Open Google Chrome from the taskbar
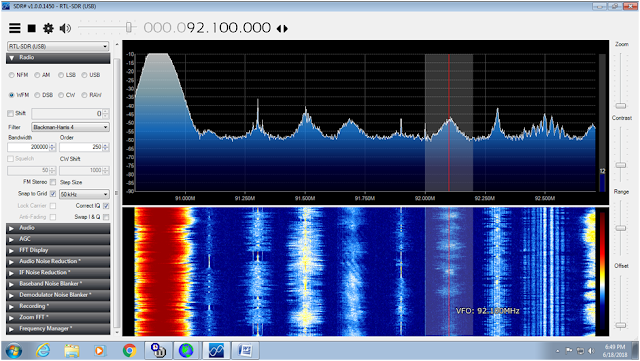The height and width of the screenshot is (361, 640). pyautogui.click(x=129, y=350)
